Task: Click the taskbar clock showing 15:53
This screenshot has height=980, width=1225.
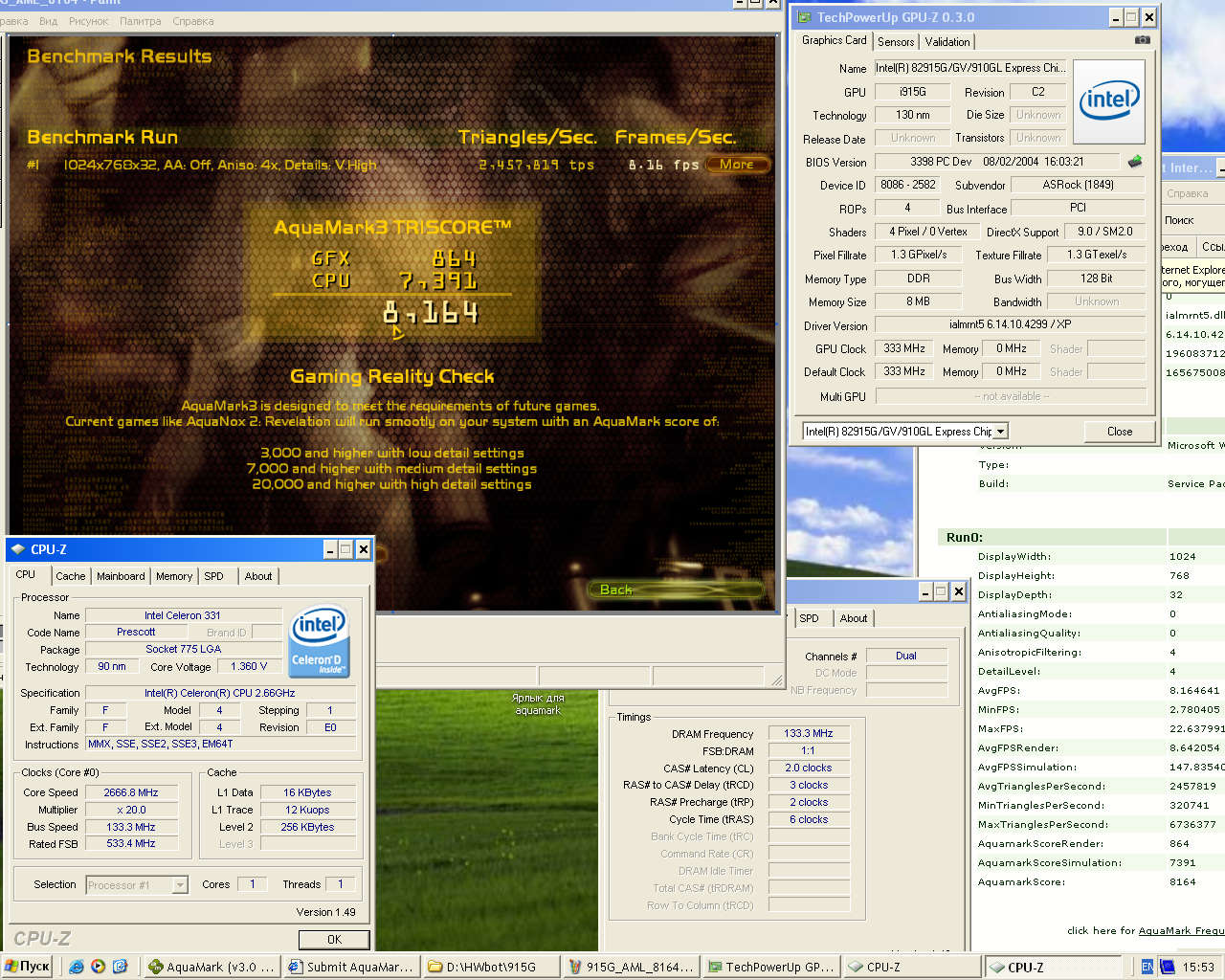Action: tap(1198, 967)
